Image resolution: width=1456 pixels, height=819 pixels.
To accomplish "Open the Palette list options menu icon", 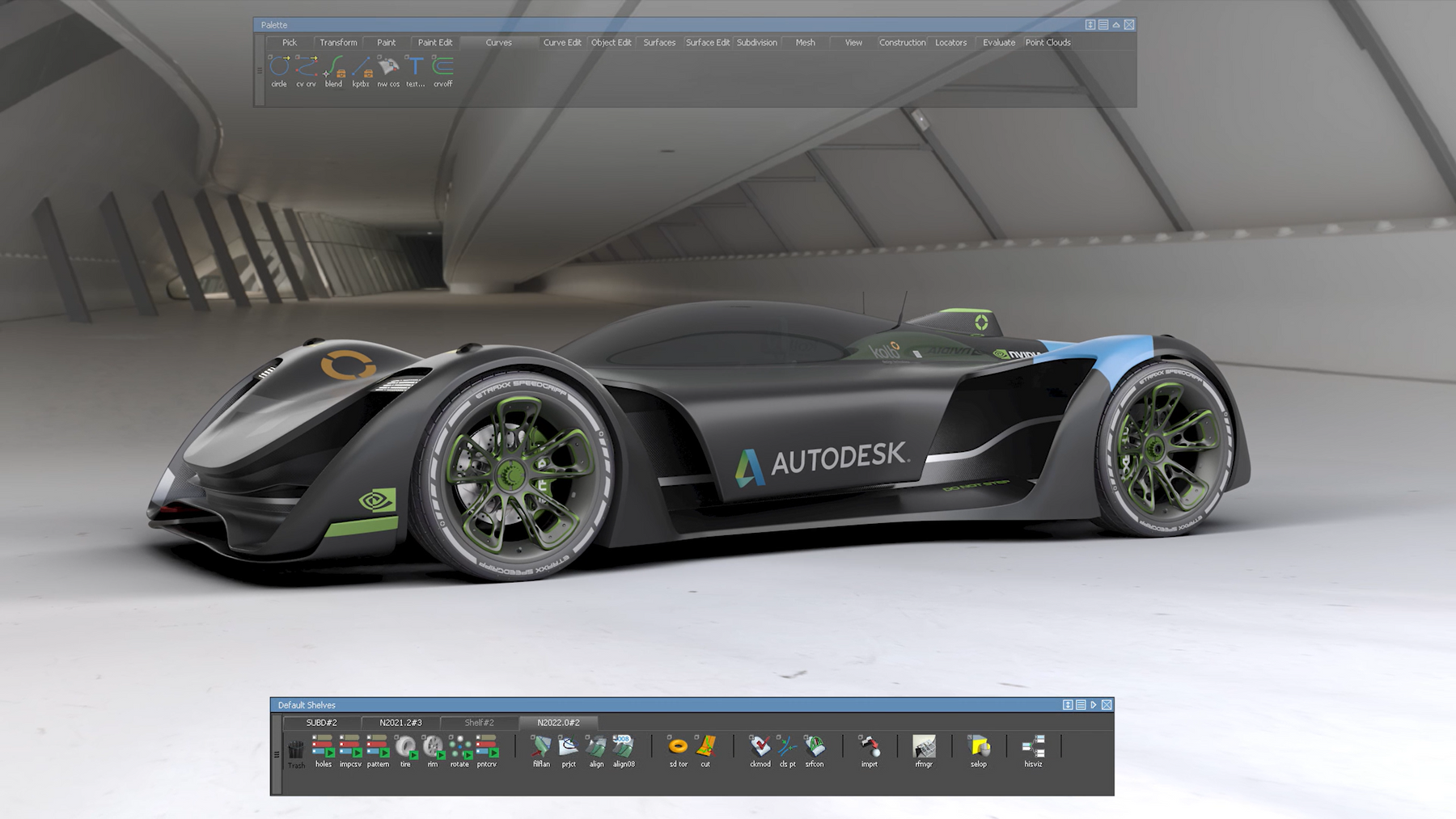I will pos(1103,25).
